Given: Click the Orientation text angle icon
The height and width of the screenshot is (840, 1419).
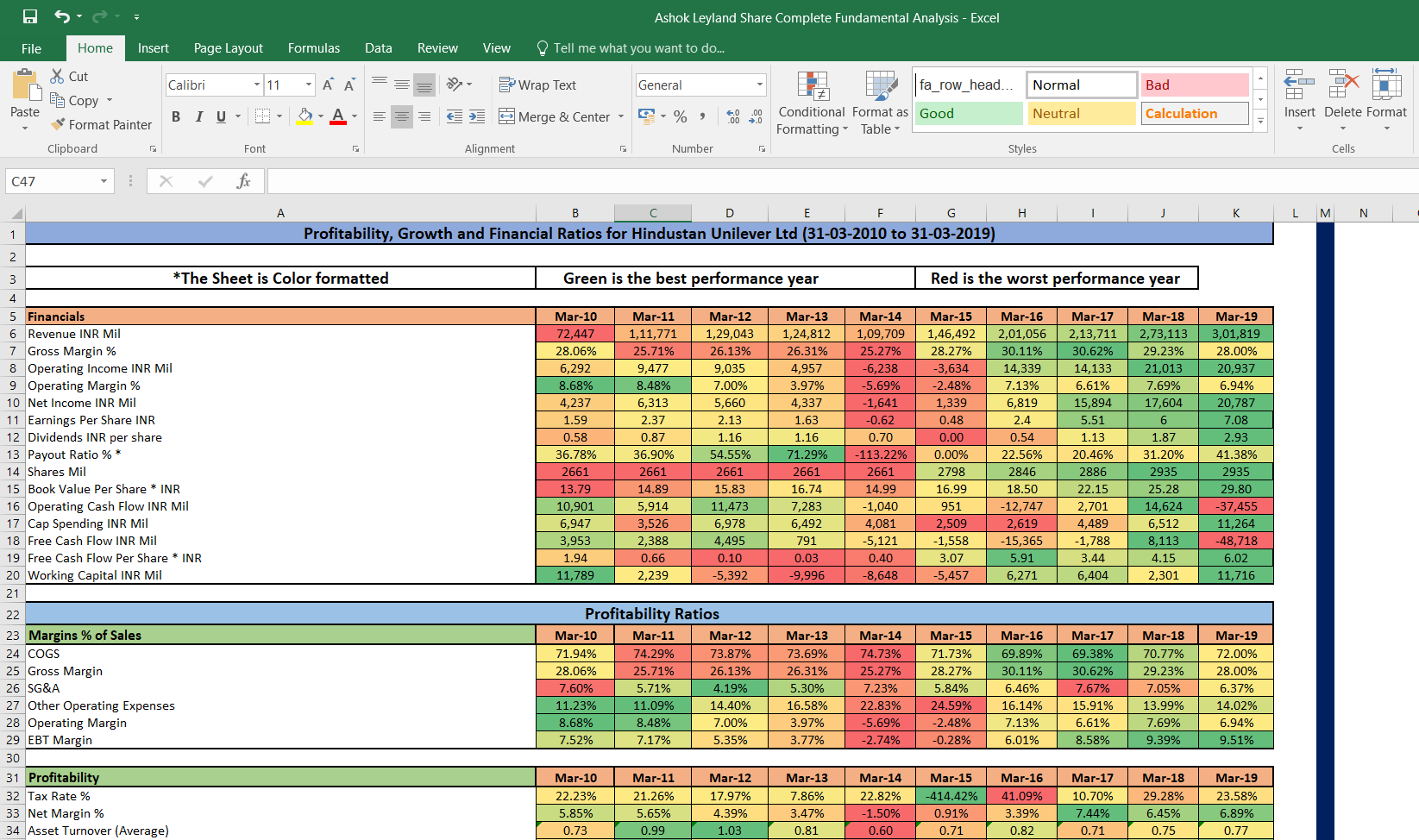Looking at the screenshot, I should pyautogui.click(x=455, y=84).
